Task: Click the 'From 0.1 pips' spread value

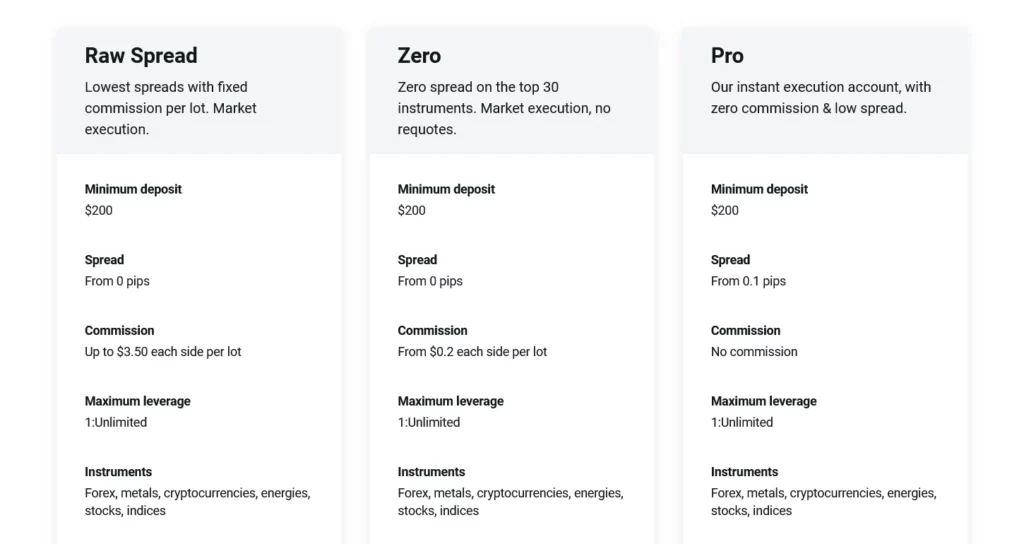Action: (x=748, y=281)
